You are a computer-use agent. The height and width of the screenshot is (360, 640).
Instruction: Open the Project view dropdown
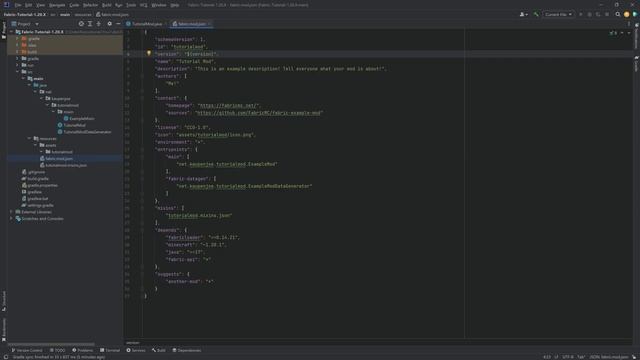point(25,24)
